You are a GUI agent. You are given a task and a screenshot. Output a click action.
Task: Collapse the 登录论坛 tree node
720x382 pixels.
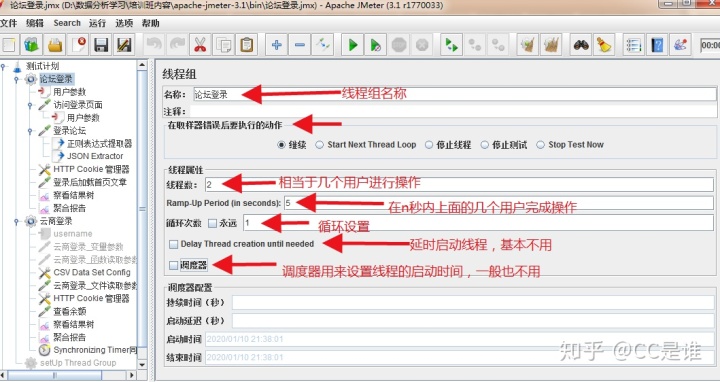[x=30, y=131]
